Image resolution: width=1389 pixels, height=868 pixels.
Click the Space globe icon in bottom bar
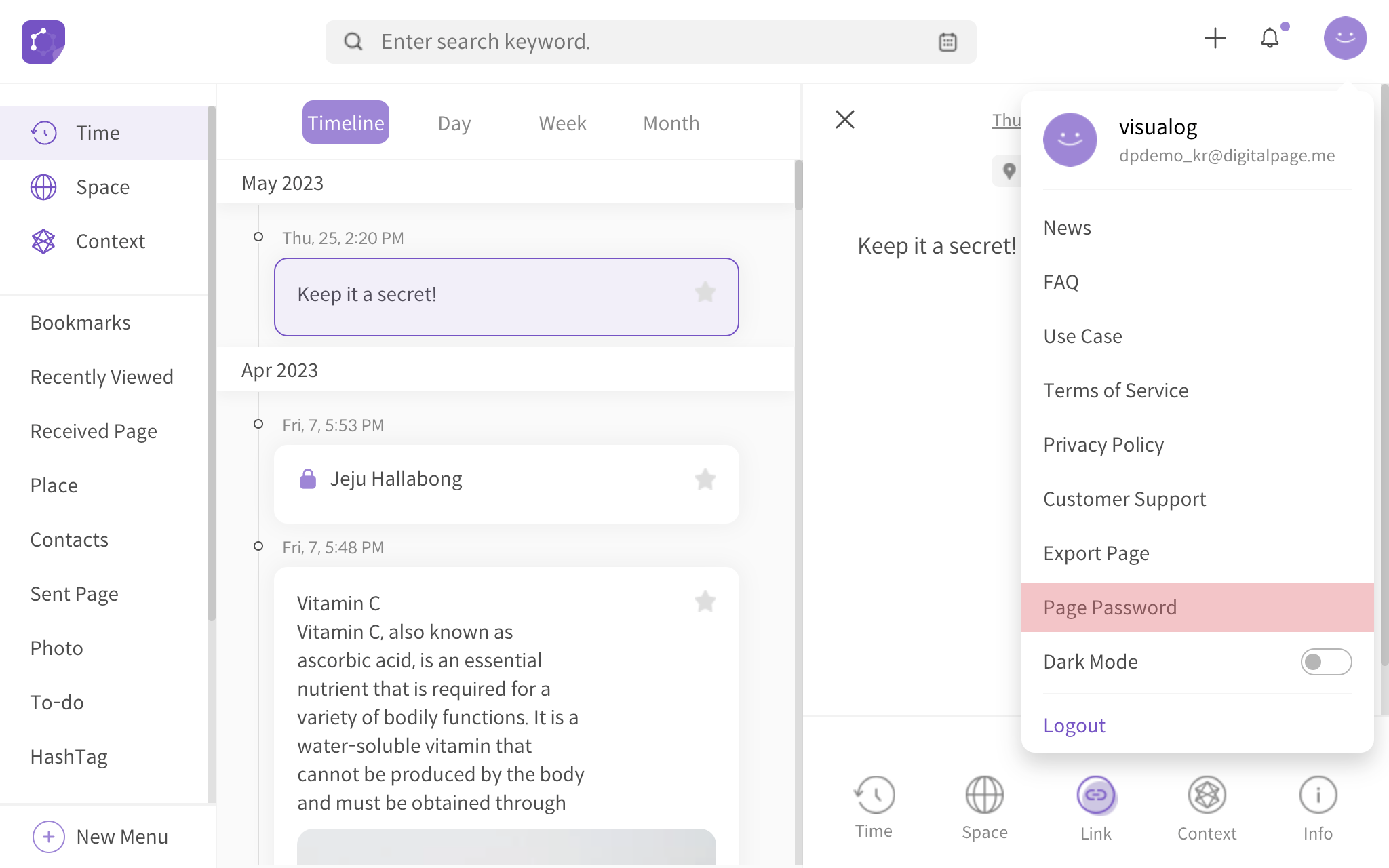click(984, 796)
